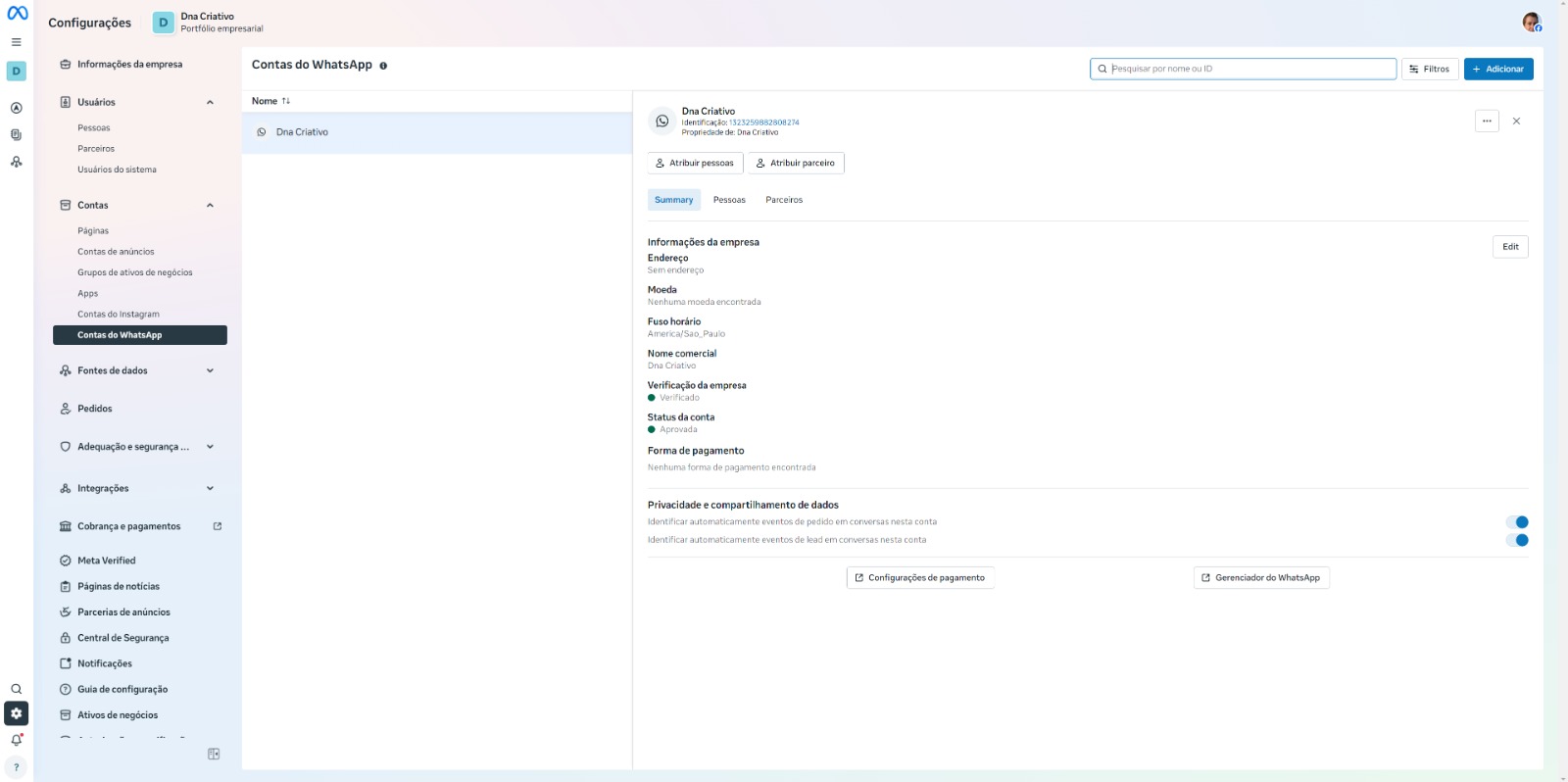Collapse the Usuários section
1568x782 pixels.
[210, 102]
